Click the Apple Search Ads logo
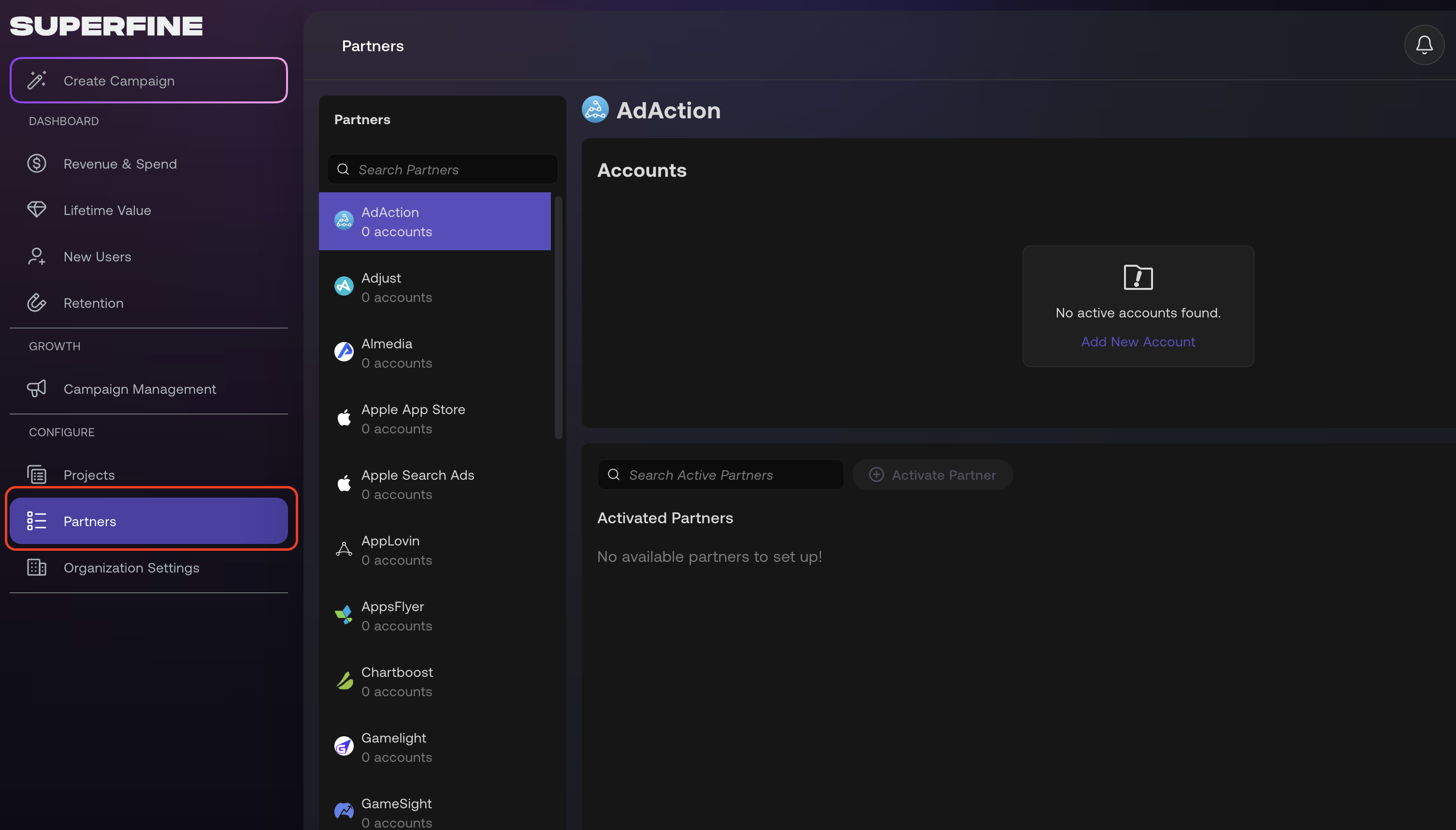Screen dimensions: 1456x830 pyautogui.click(x=344, y=484)
